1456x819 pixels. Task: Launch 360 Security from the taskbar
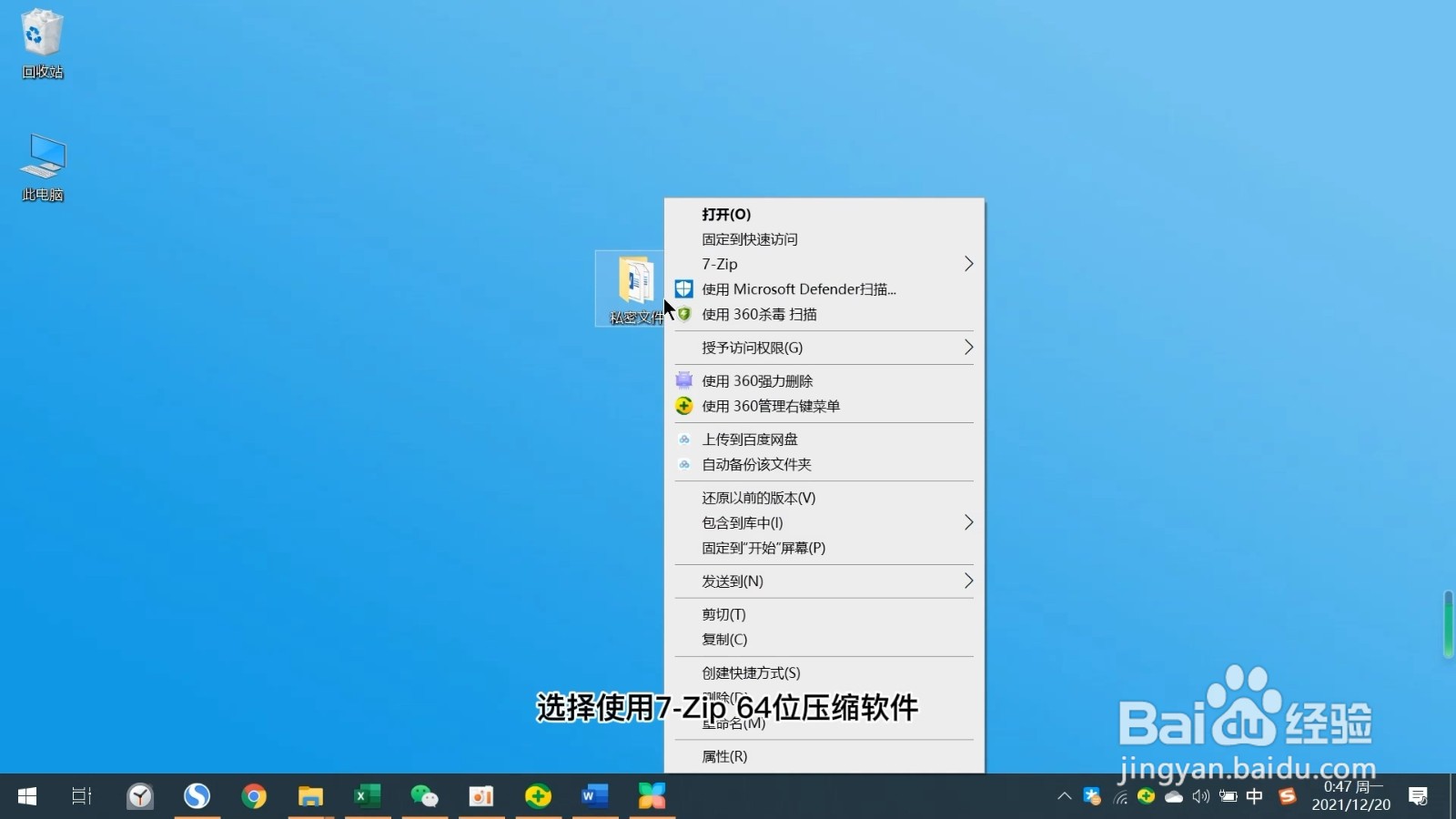click(538, 796)
